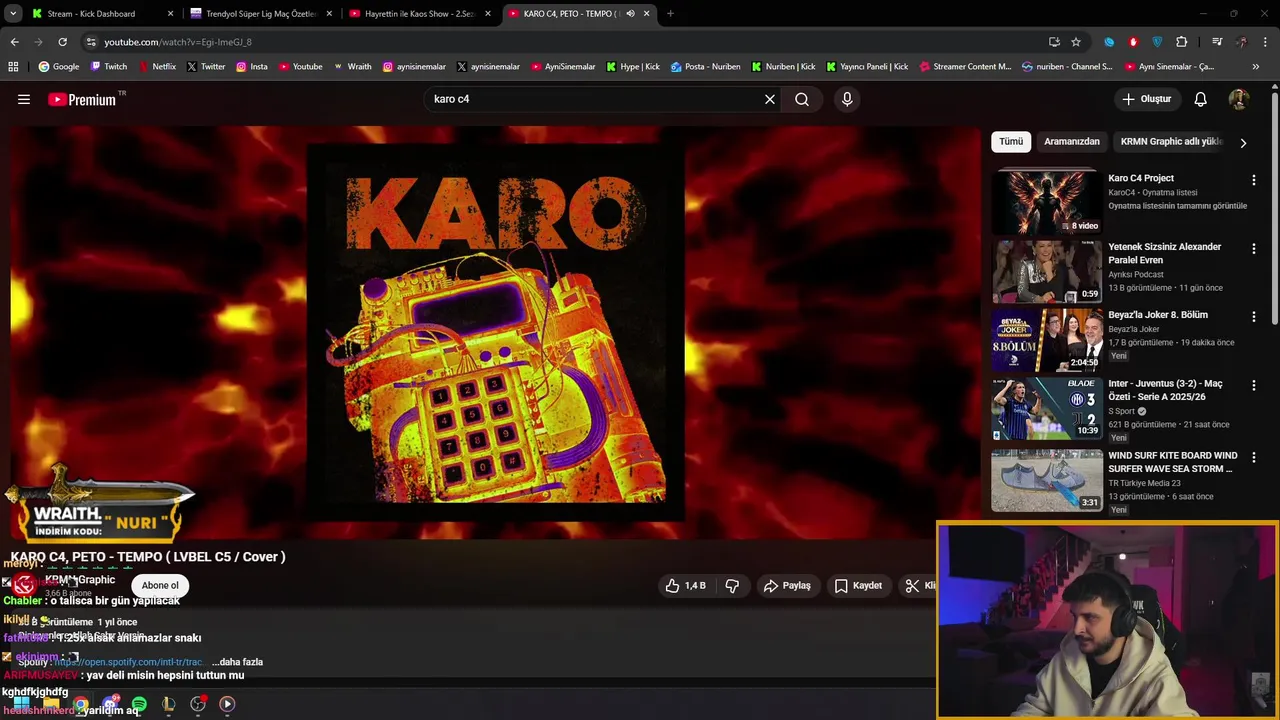
Task: Click Oynatma listesinin tamamını görüntüle
Action: click(x=1177, y=206)
